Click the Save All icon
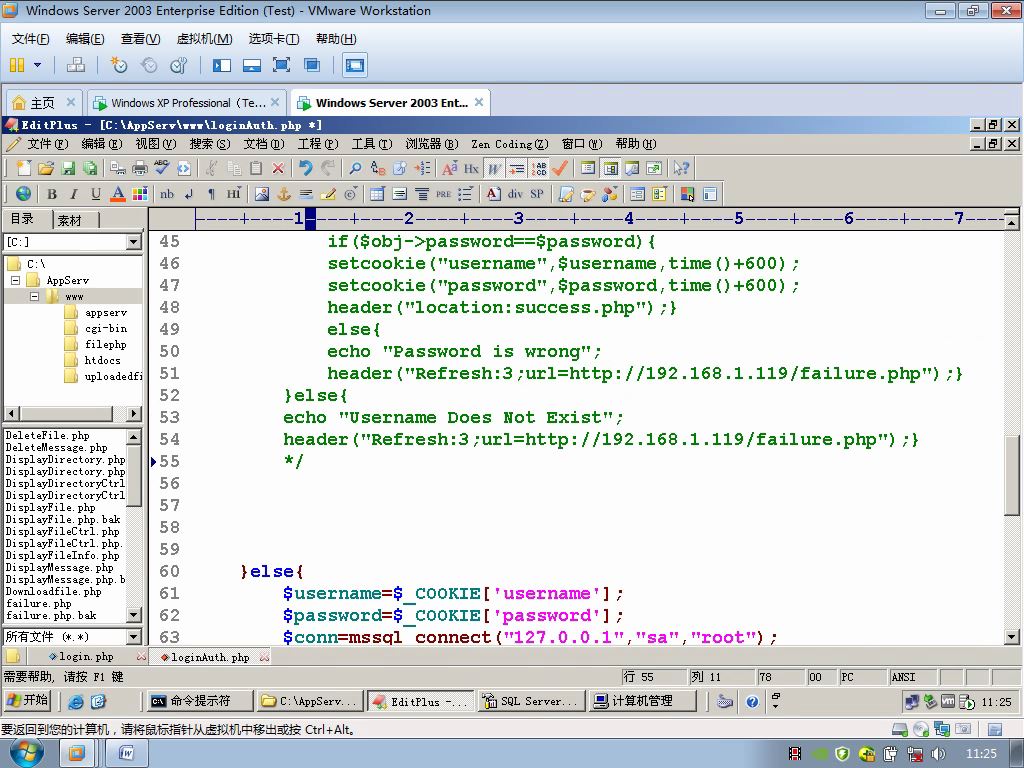 pyautogui.click(x=90, y=168)
